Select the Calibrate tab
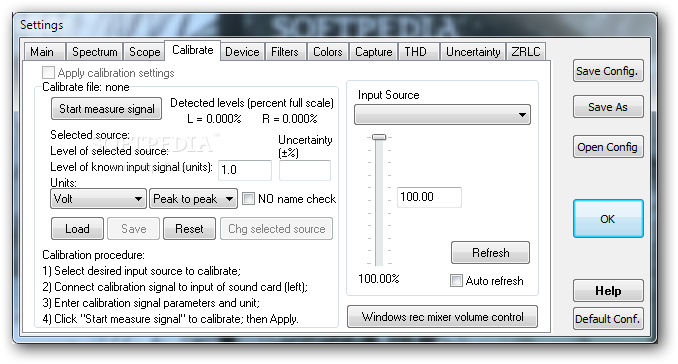This screenshot has width=678, height=364. (x=193, y=50)
